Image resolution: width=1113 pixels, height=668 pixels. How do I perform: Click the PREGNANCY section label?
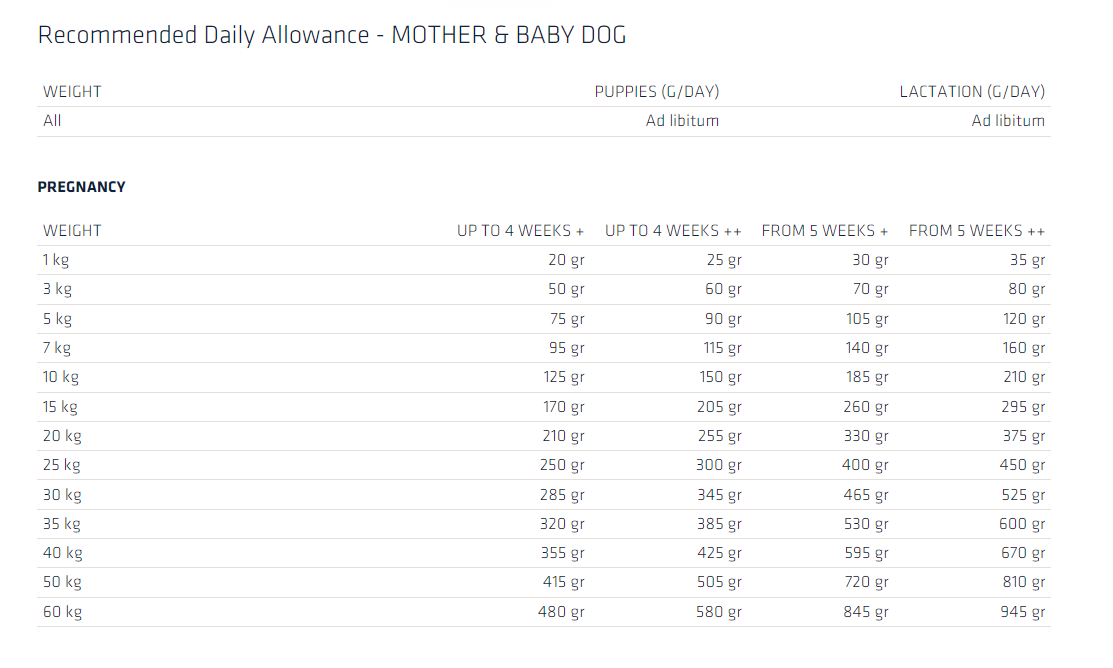click(x=82, y=187)
